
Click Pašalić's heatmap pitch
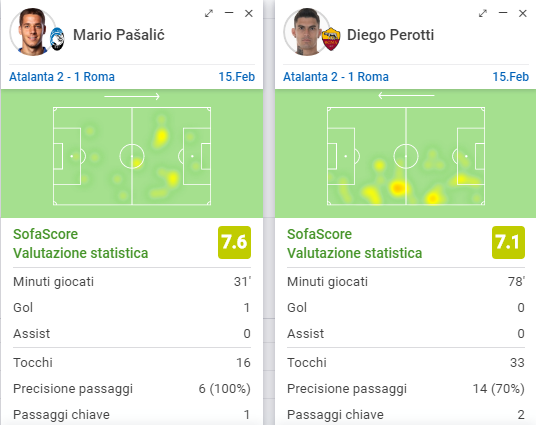point(132,156)
